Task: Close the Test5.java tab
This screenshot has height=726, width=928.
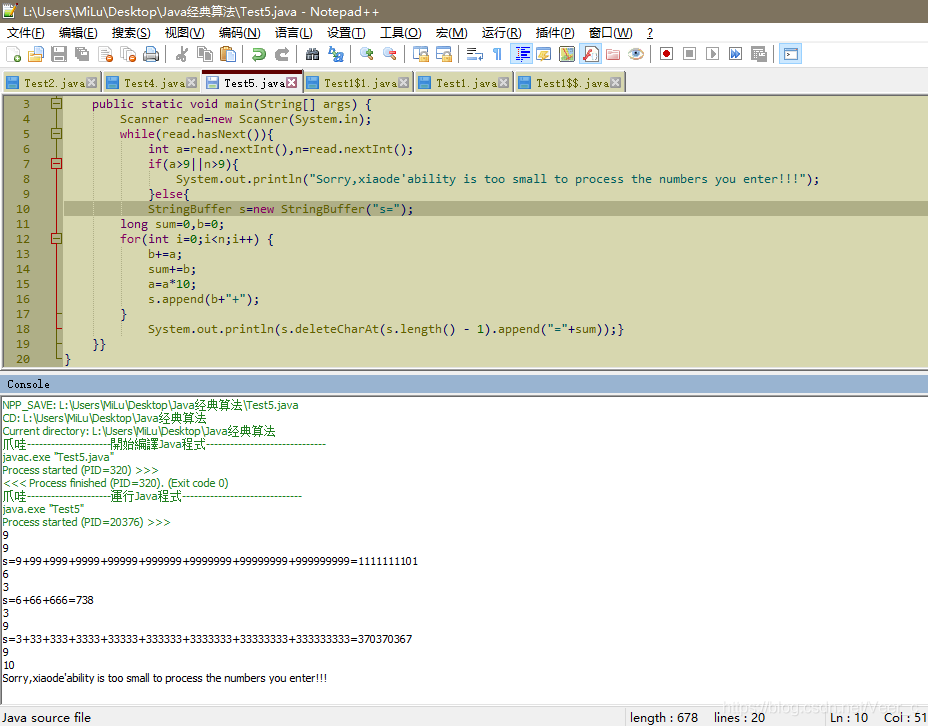Action: click(292, 83)
